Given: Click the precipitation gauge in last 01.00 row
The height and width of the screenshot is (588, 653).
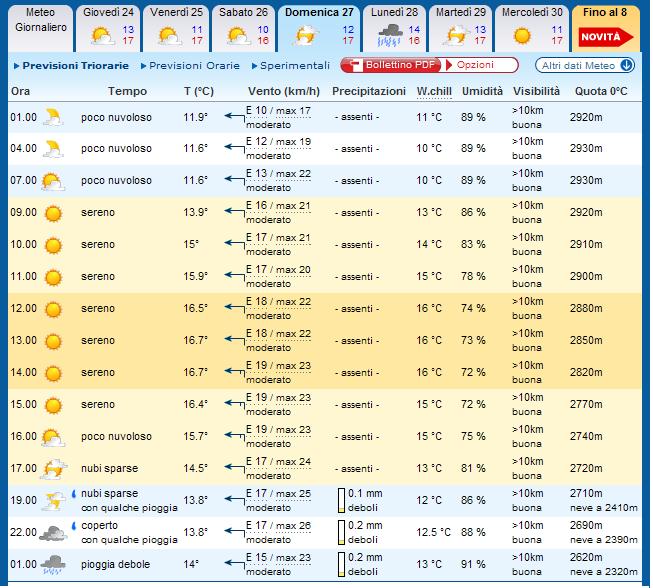Looking at the screenshot, I should point(341,565).
